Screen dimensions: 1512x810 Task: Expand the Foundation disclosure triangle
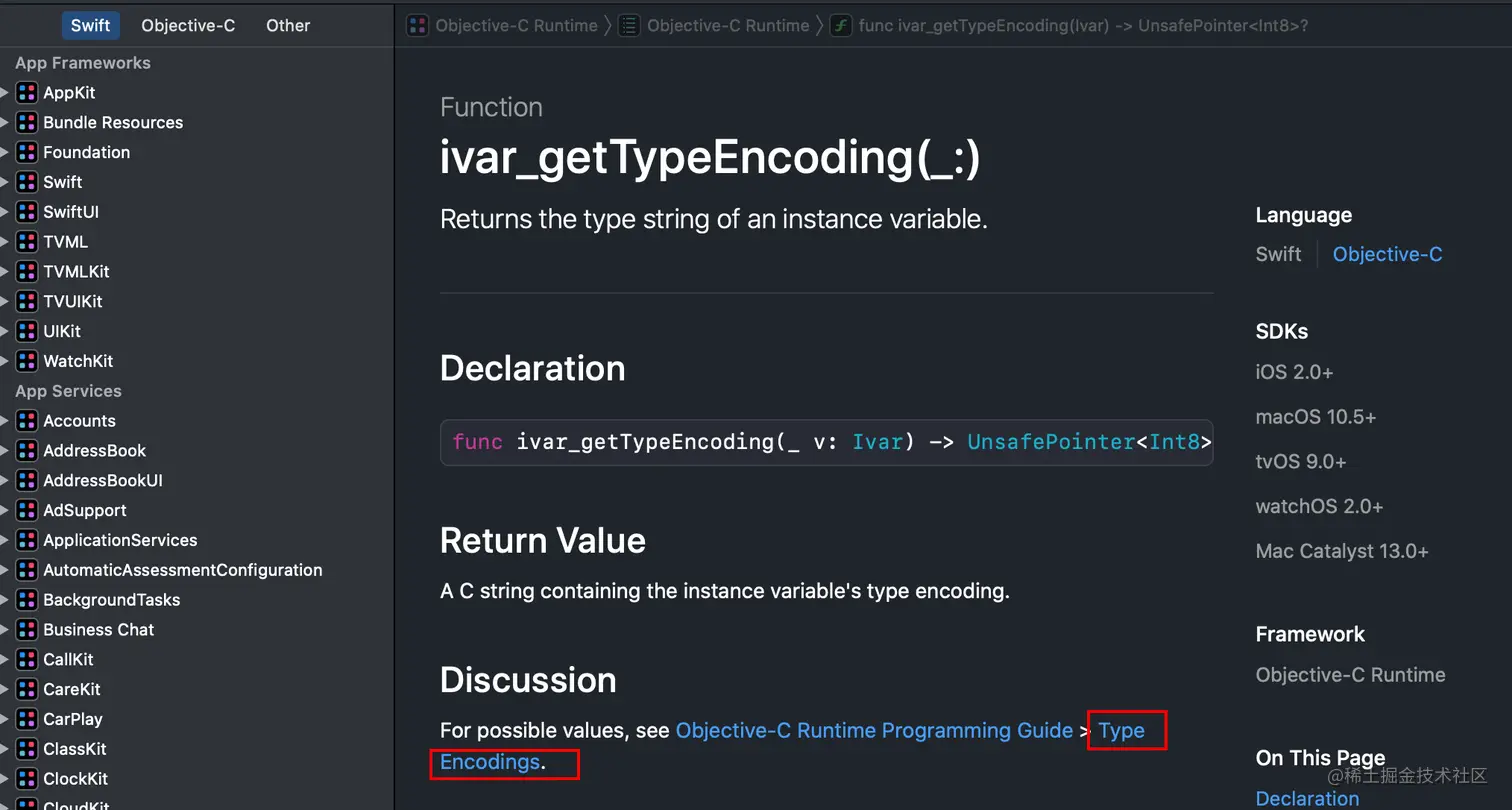(x=5, y=153)
